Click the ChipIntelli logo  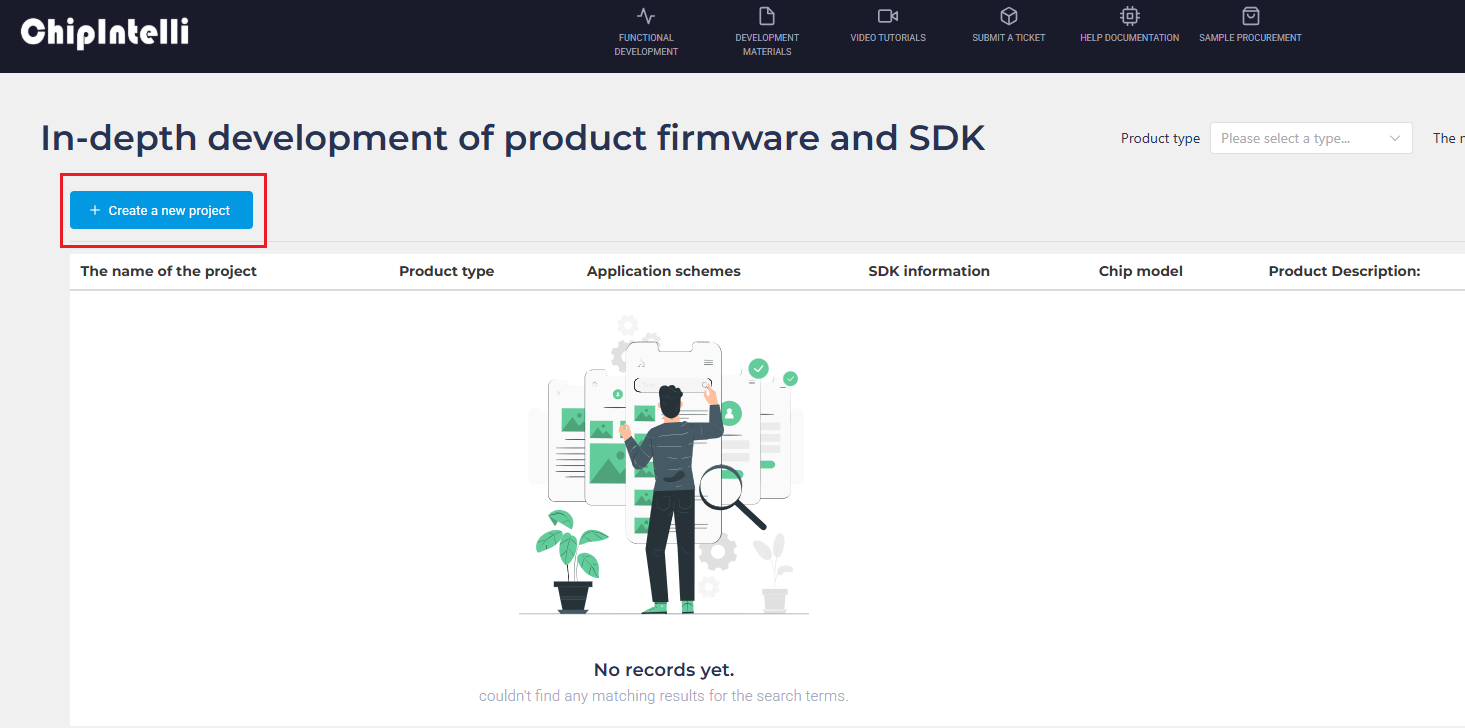point(104,33)
